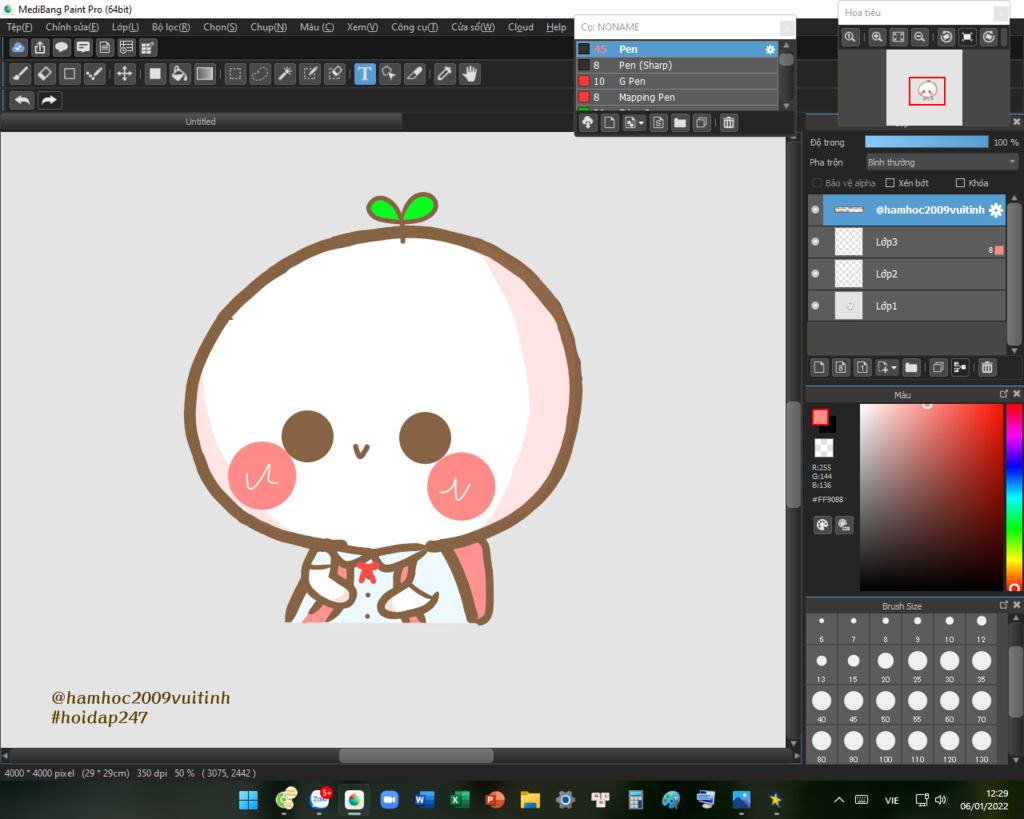
Task: Click the transparent color swatch
Action: coord(824,447)
